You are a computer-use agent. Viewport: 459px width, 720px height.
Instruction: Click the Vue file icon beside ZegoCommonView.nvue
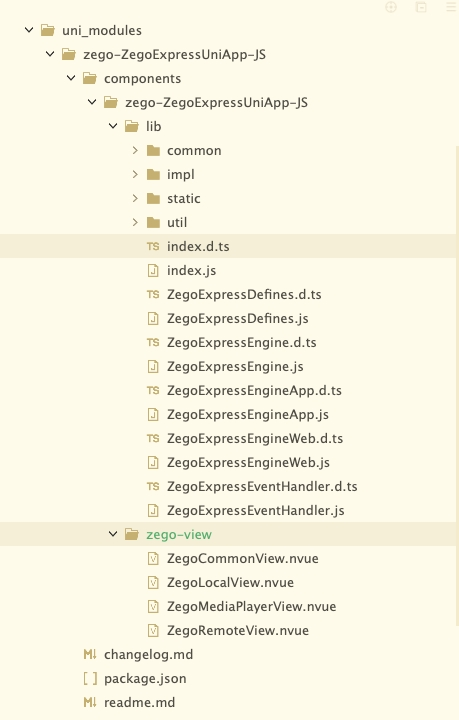pyautogui.click(x=153, y=558)
